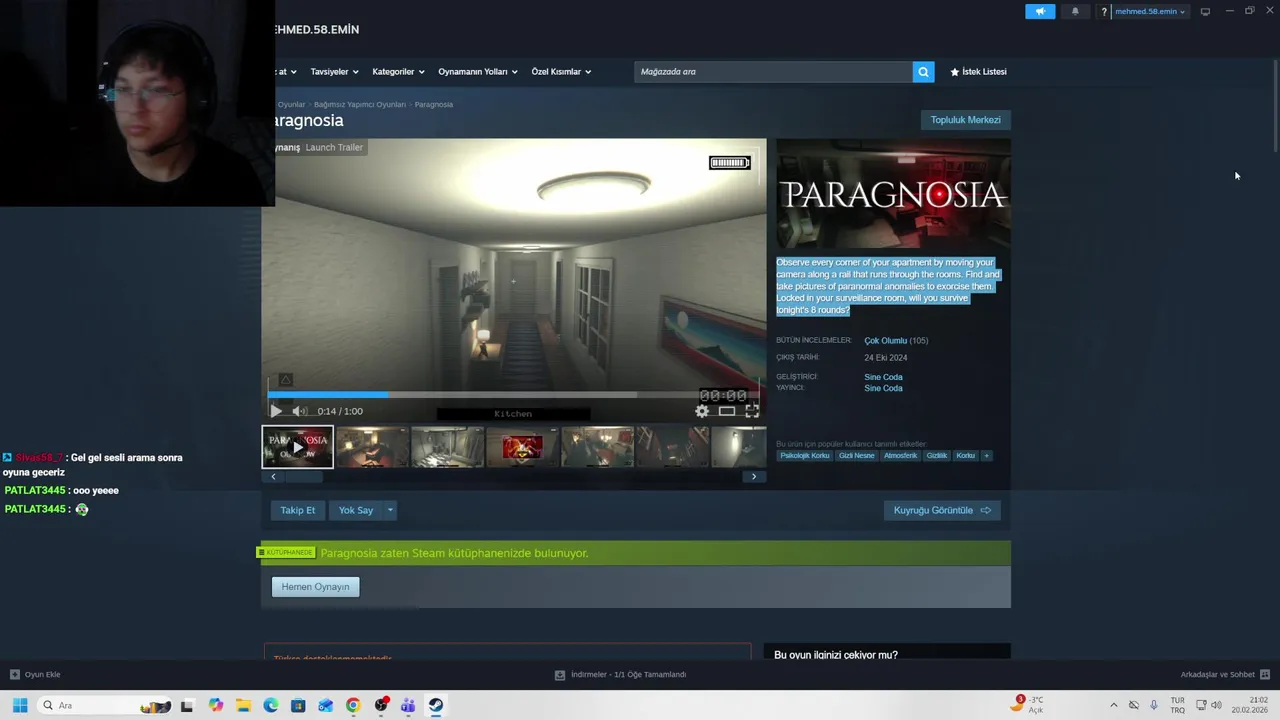This screenshot has height=720, width=1280.
Task: Select the red emblem screenshot thumbnail
Action: coord(523,447)
